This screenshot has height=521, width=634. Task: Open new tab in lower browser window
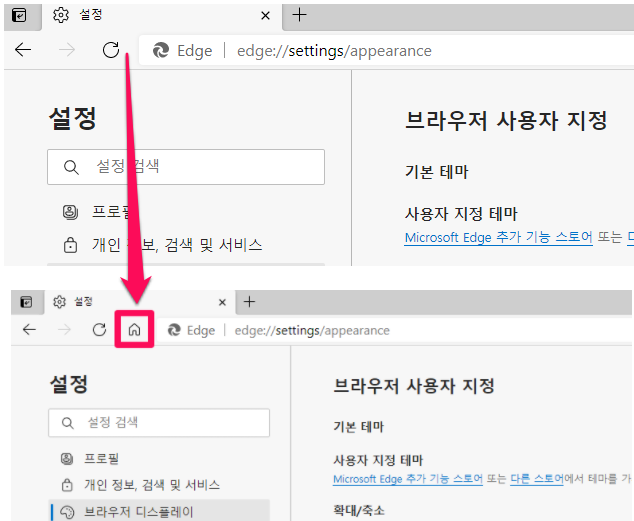(249, 302)
